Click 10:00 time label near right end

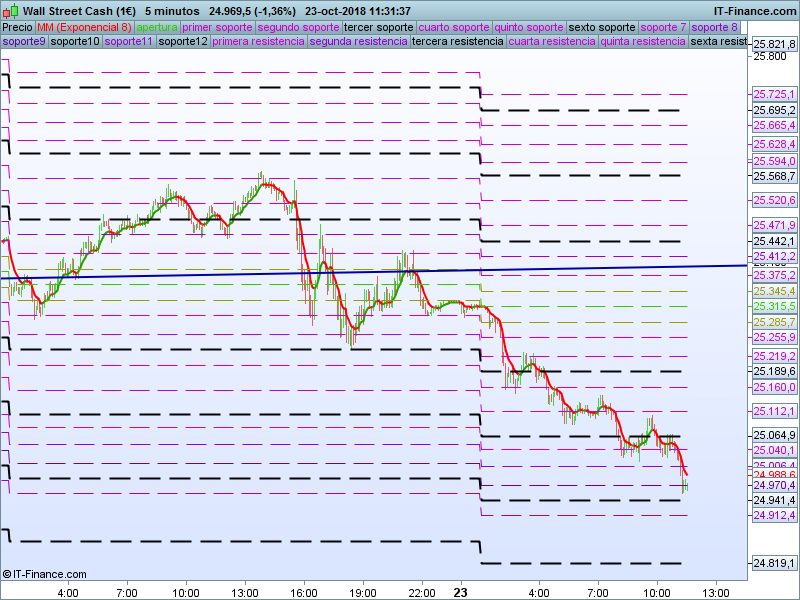[657, 593]
